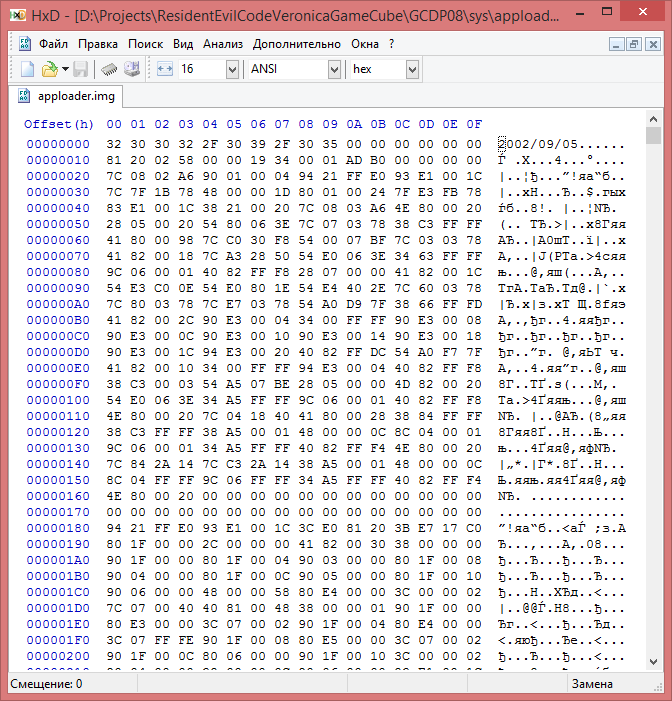Expand the hex offset base dropdown

[x=412, y=69]
